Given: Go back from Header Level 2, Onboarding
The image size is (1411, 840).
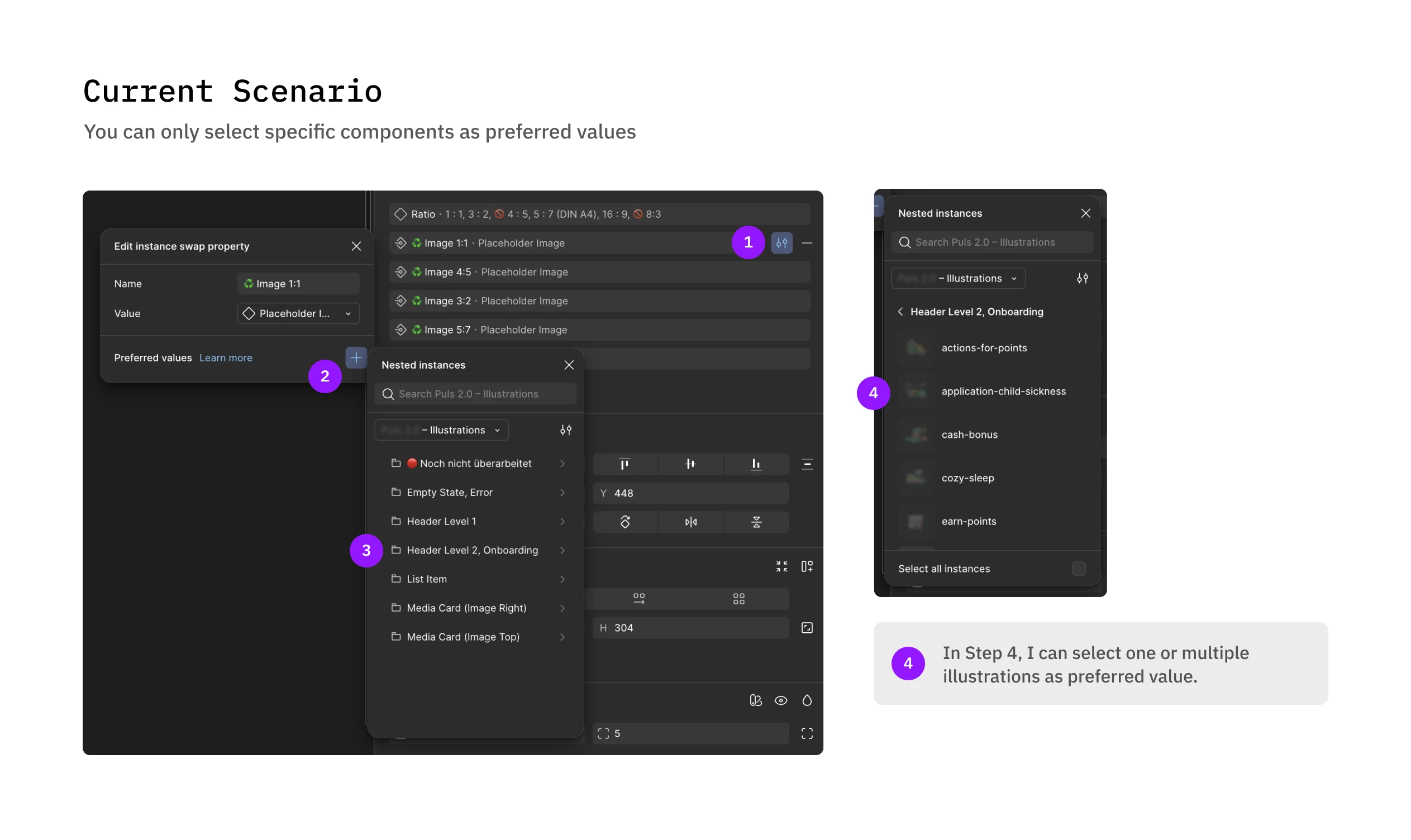Looking at the screenshot, I should [900, 312].
